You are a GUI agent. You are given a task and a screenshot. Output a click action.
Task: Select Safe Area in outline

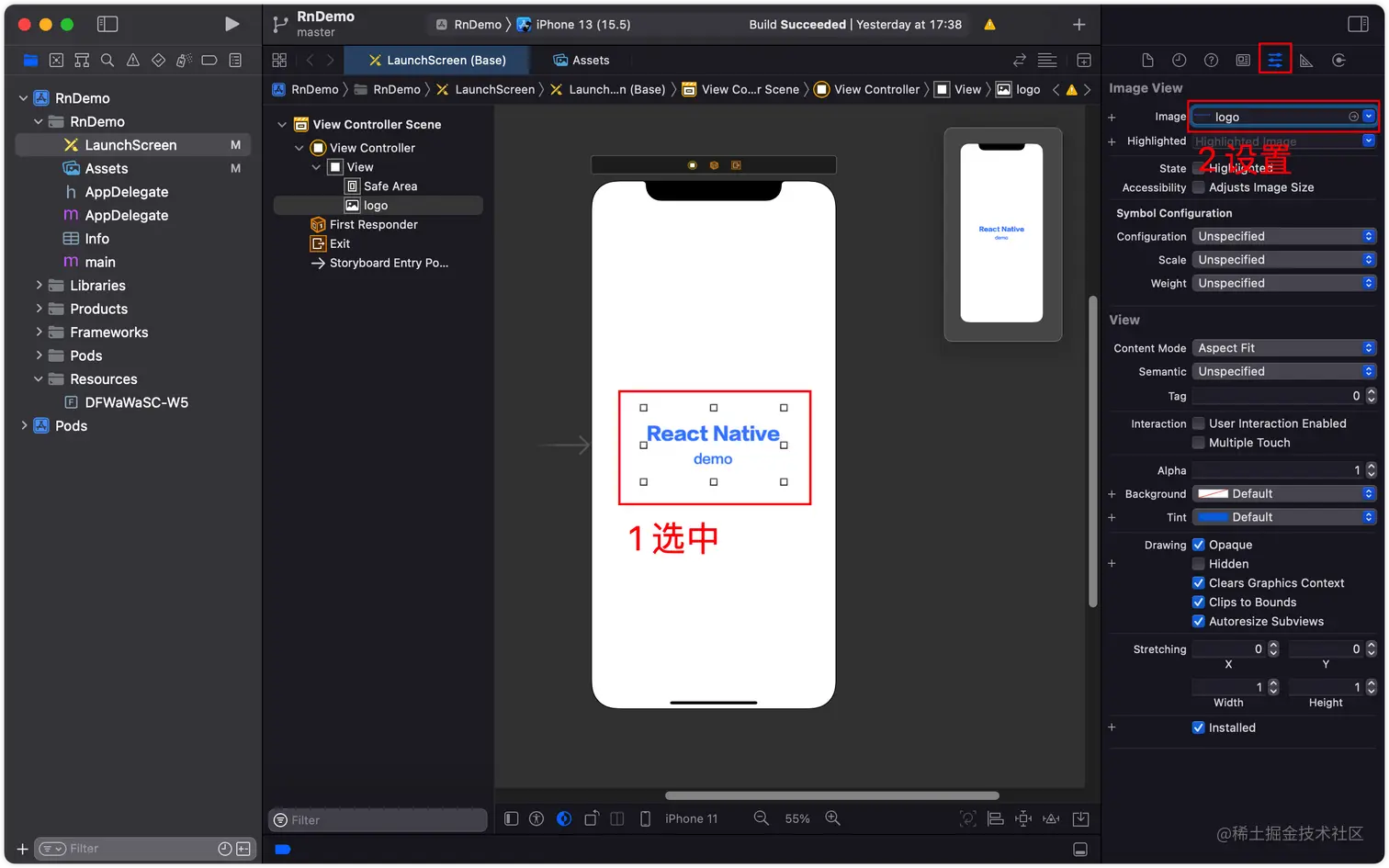pos(381,186)
